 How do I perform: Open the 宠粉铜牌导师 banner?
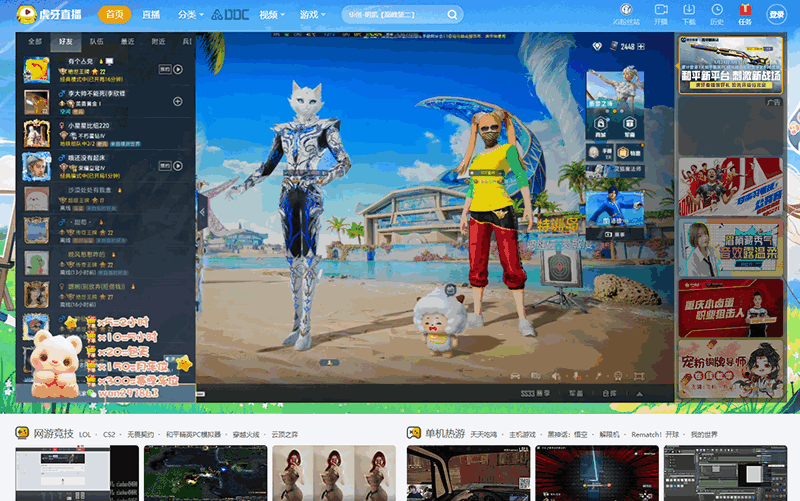pyautogui.click(x=731, y=369)
